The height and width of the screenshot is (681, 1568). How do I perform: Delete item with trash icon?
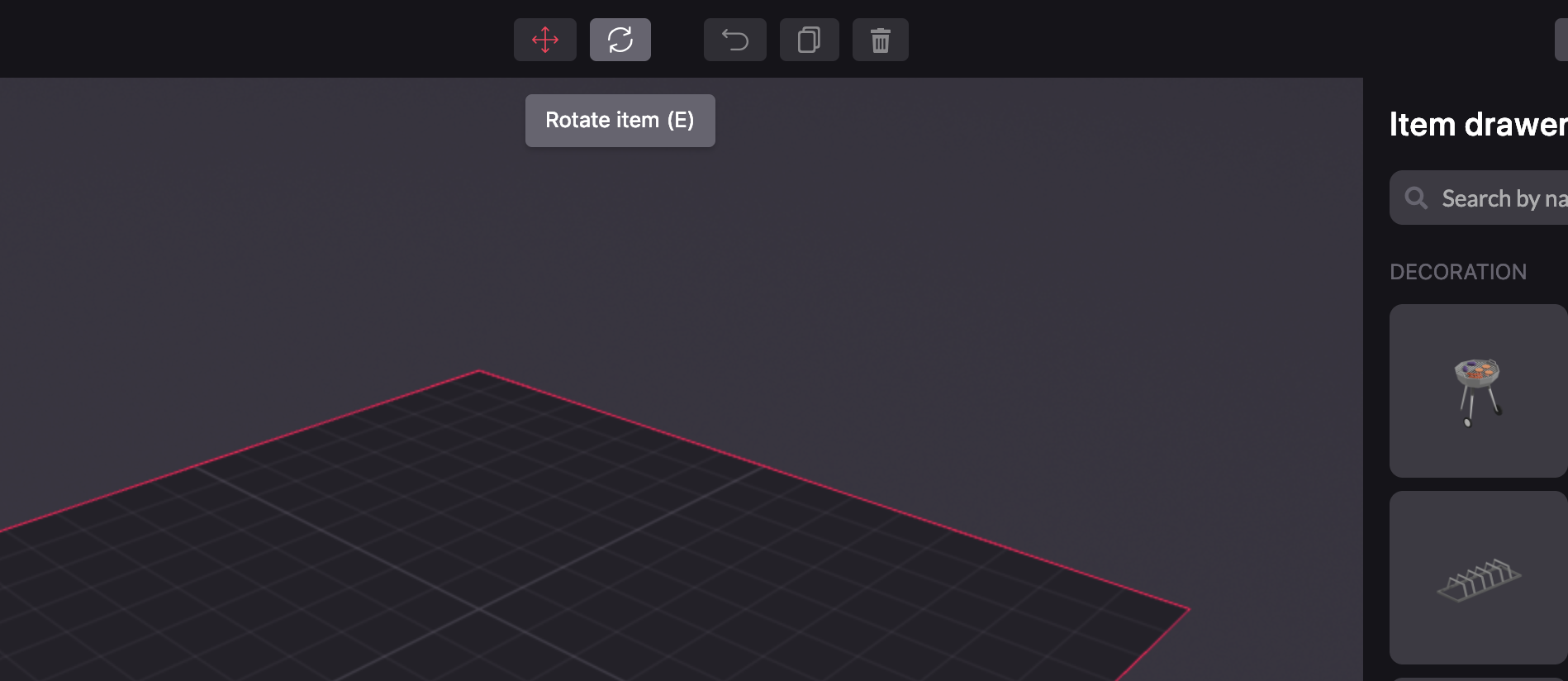coord(881,40)
